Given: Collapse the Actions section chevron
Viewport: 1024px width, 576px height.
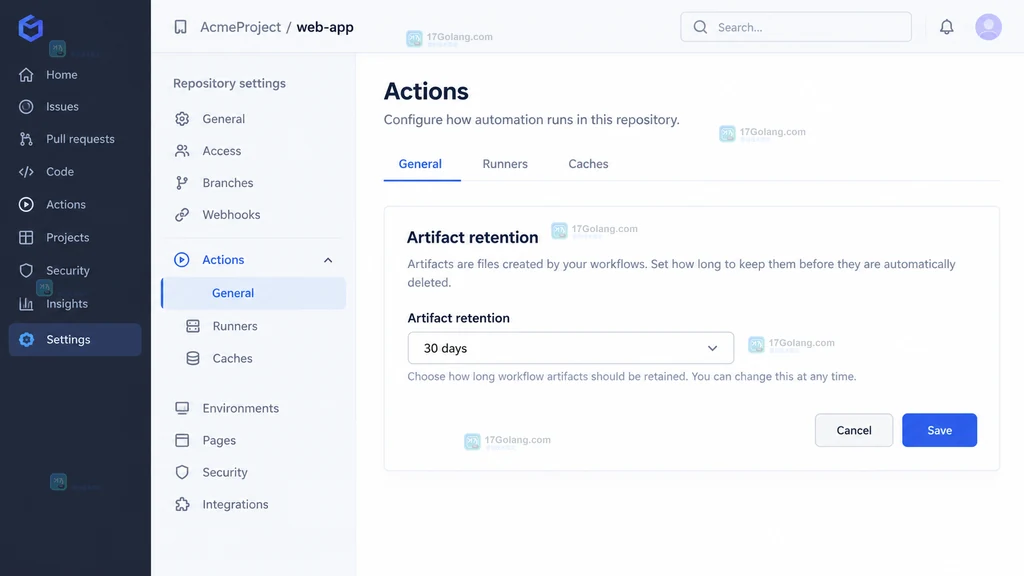Looking at the screenshot, I should click(x=328, y=260).
